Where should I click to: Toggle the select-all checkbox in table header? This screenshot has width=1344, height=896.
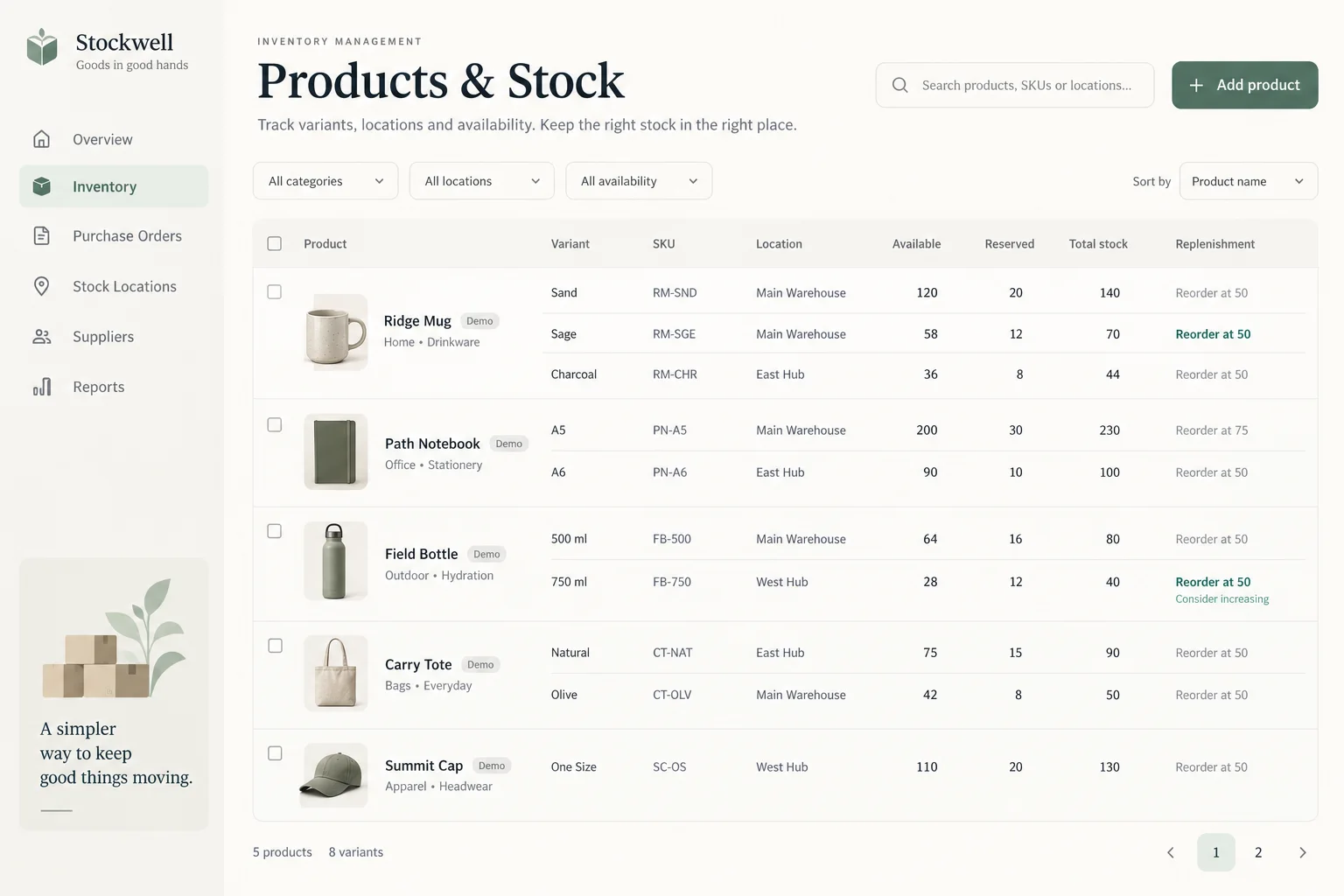[275, 243]
